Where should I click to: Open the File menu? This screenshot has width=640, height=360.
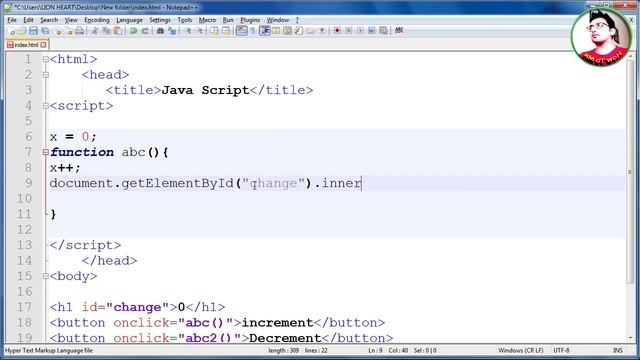click(x=12, y=20)
